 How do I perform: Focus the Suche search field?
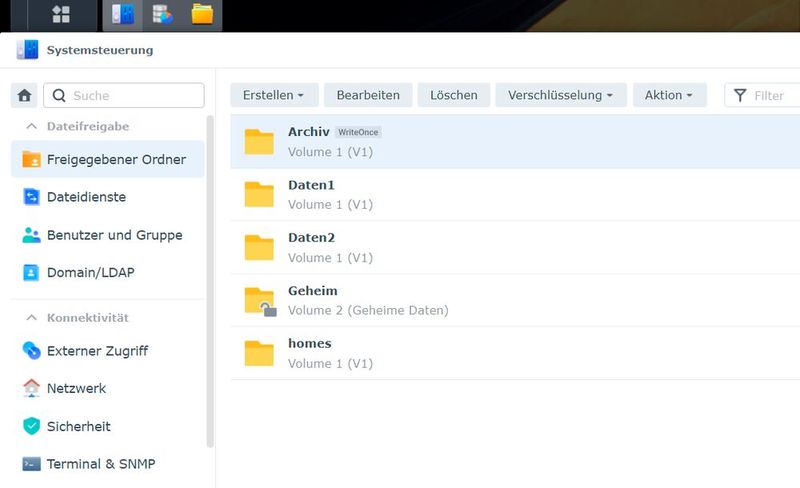coord(124,95)
